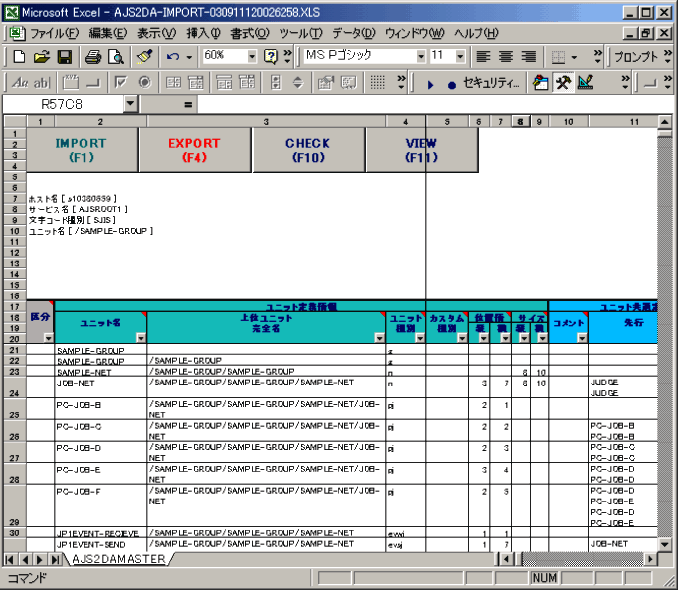Open the font size 11 dropdown

(460, 56)
